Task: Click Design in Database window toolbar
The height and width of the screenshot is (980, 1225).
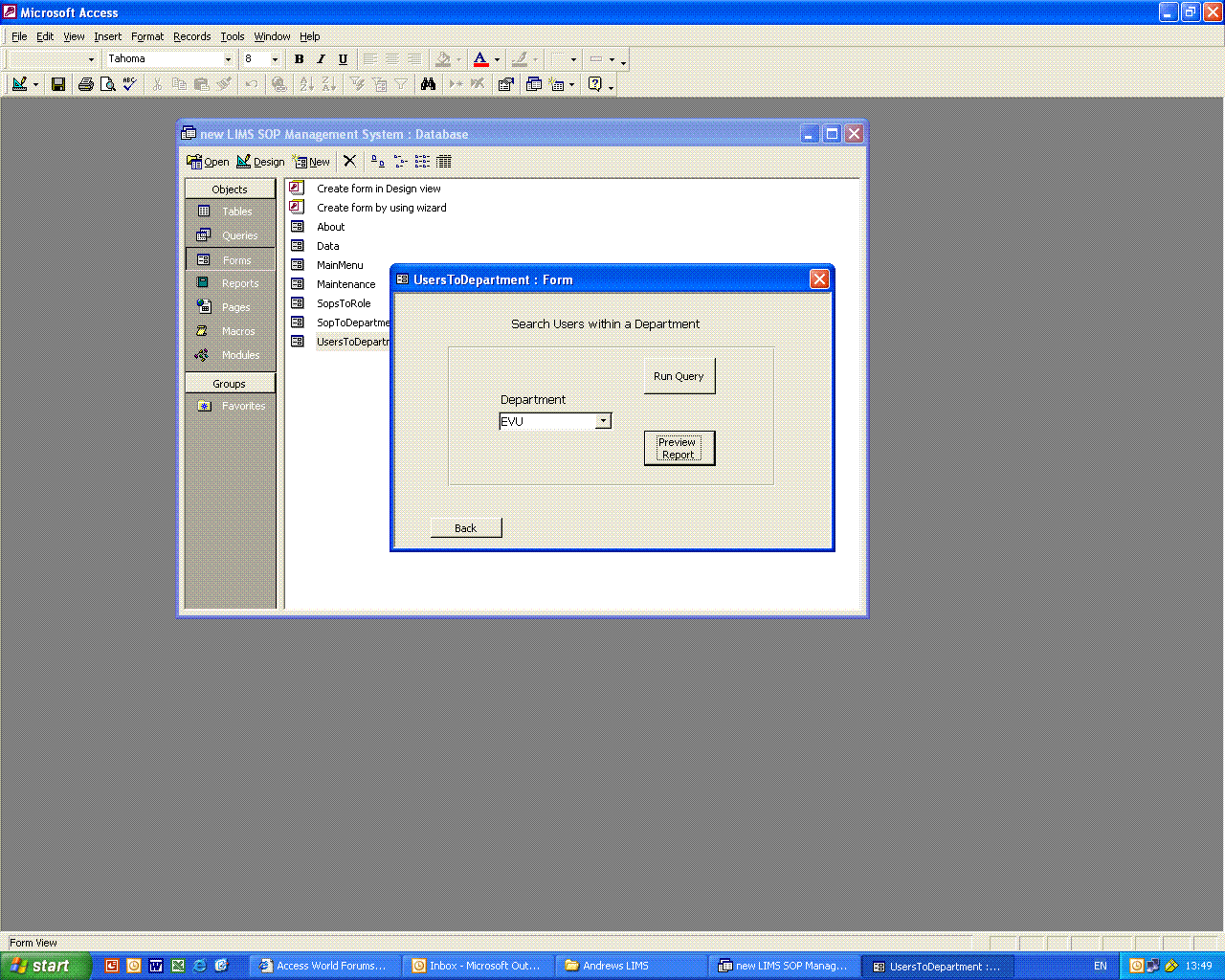Action: [x=260, y=161]
